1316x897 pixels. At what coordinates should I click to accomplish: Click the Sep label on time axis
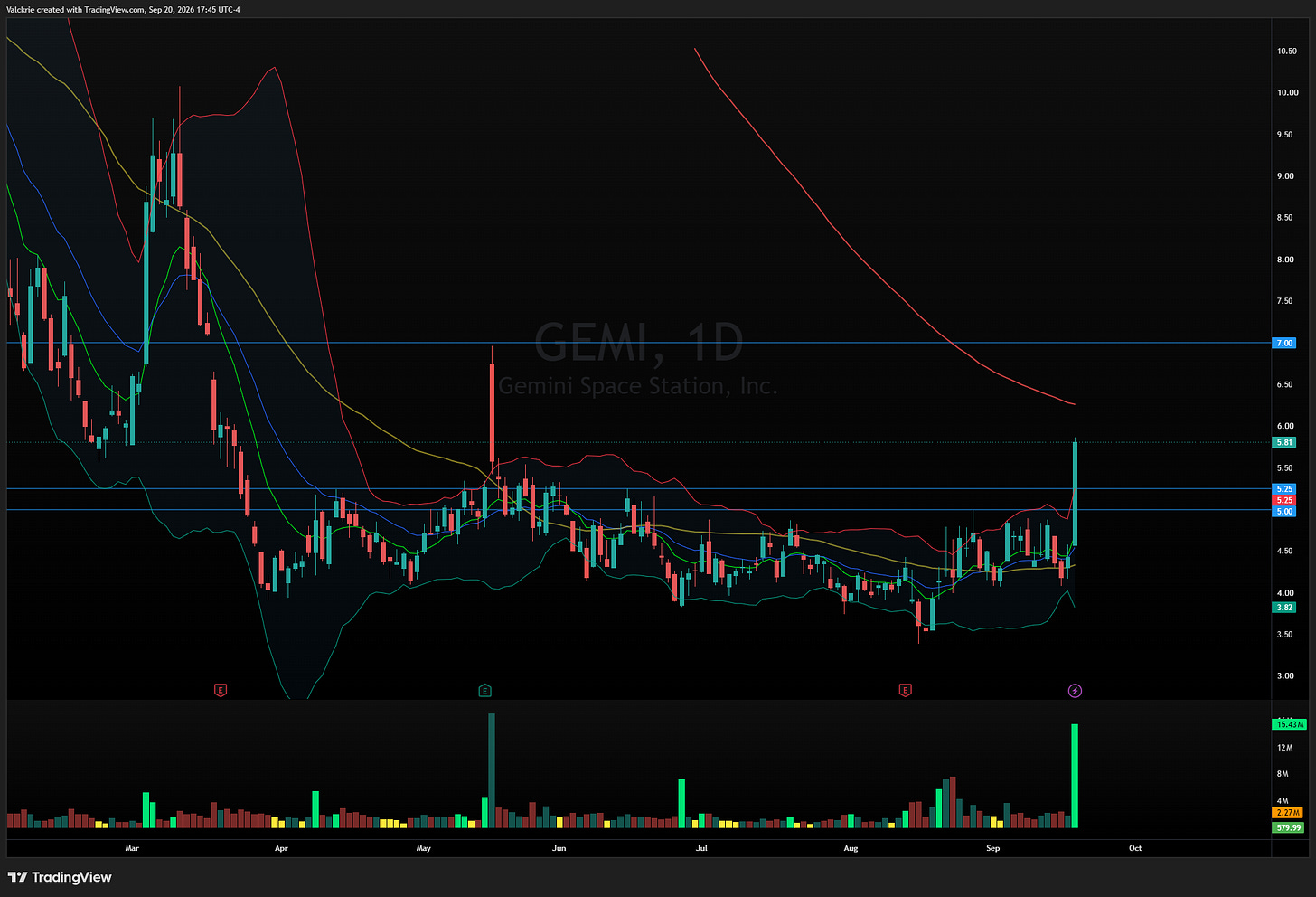[992, 848]
